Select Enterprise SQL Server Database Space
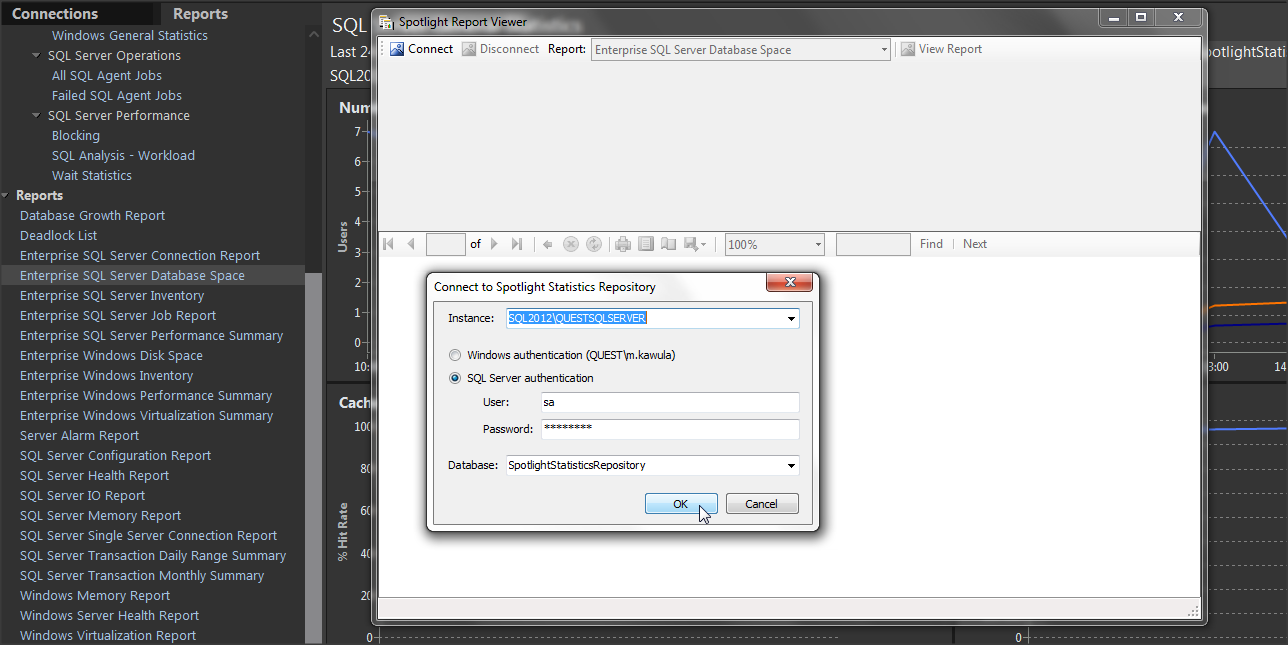 [x=132, y=275]
